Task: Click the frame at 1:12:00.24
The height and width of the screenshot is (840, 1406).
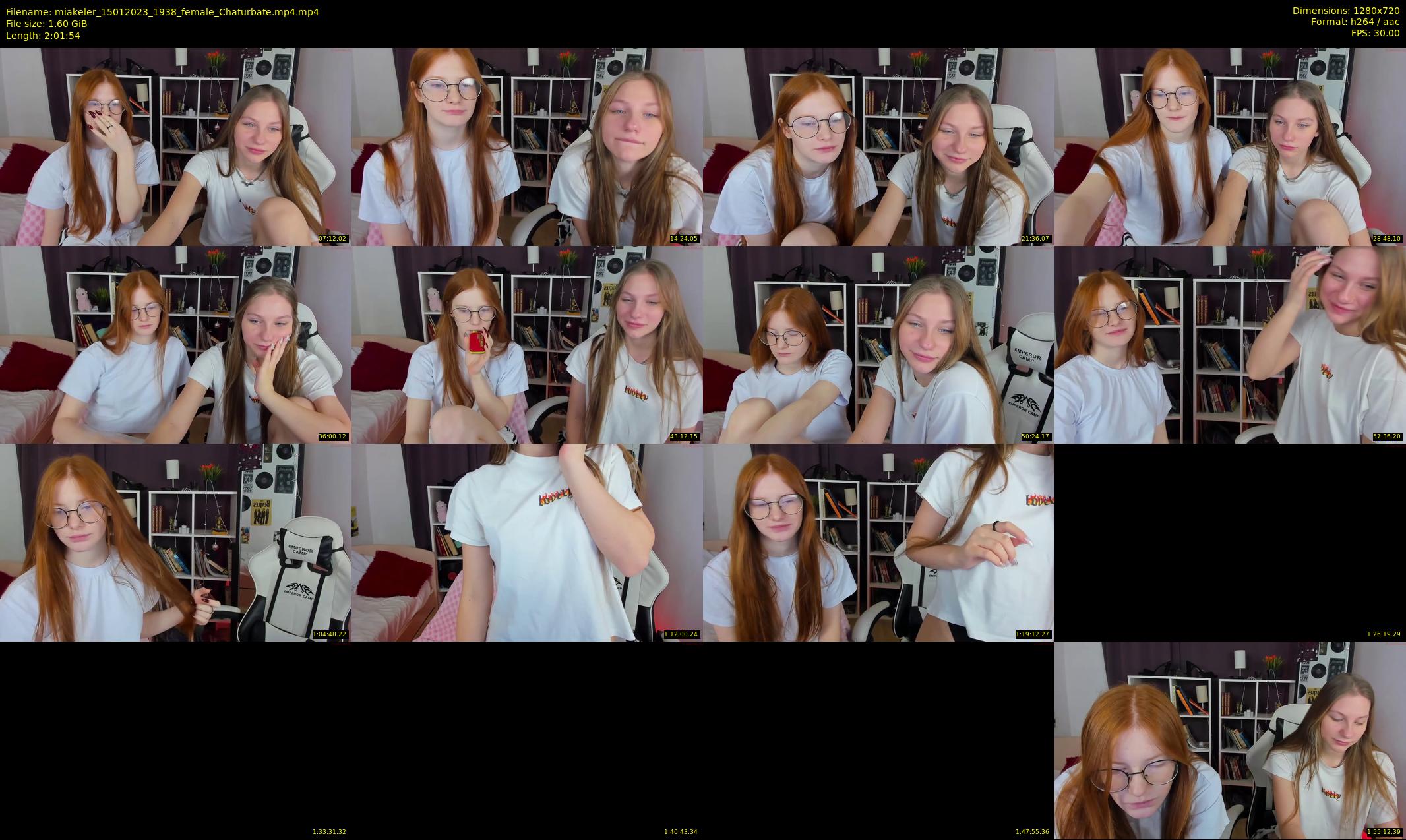Action: coord(527,542)
